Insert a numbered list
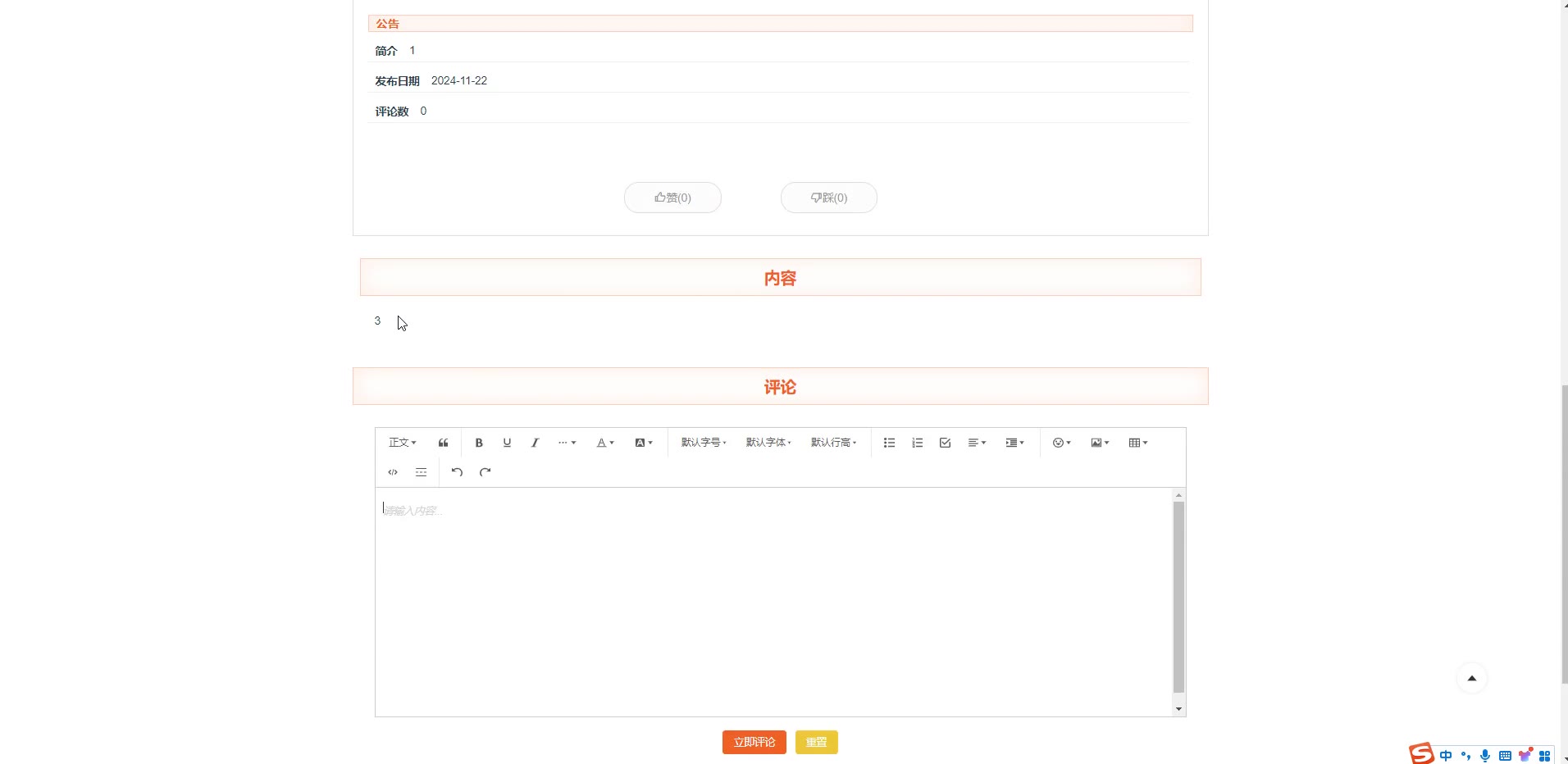Screen dimensions: 1568x764 tap(917, 443)
